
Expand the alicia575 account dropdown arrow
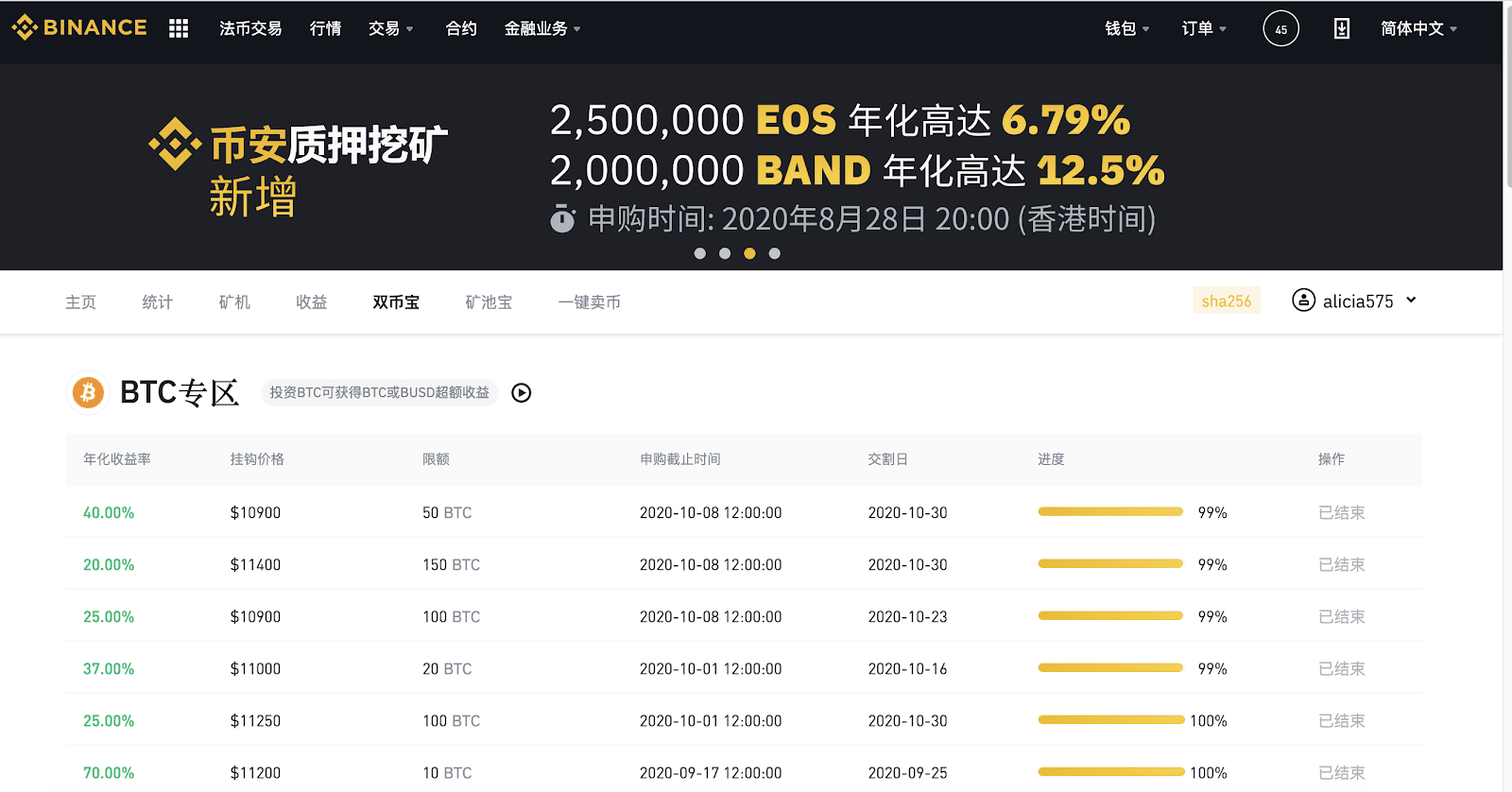(1411, 301)
